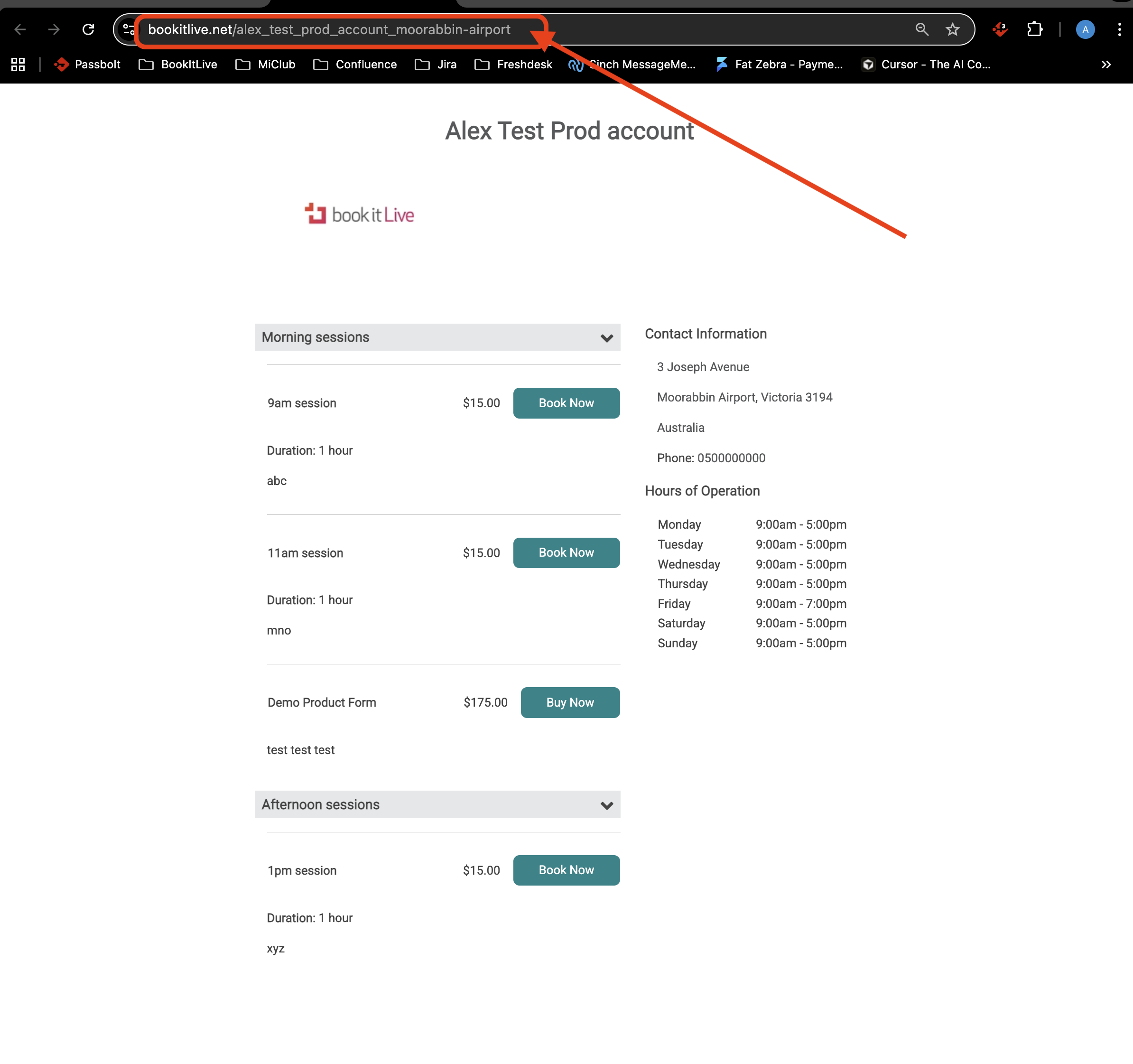Screen dimensions: 1133x1064
Task: Click the browser back arrow
Action: click(x=20, y=29)
